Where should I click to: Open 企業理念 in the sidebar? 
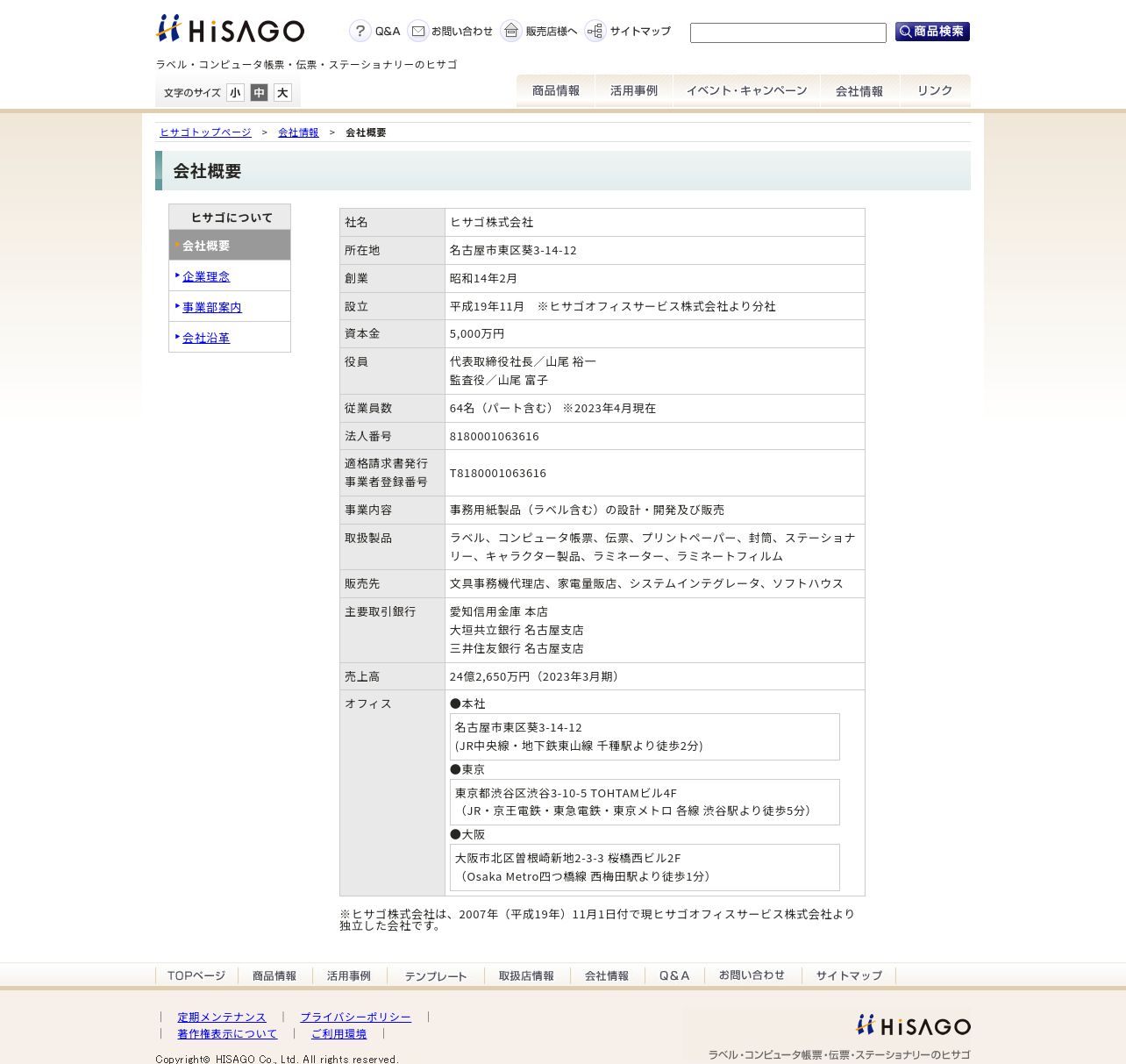pos(206,276)
